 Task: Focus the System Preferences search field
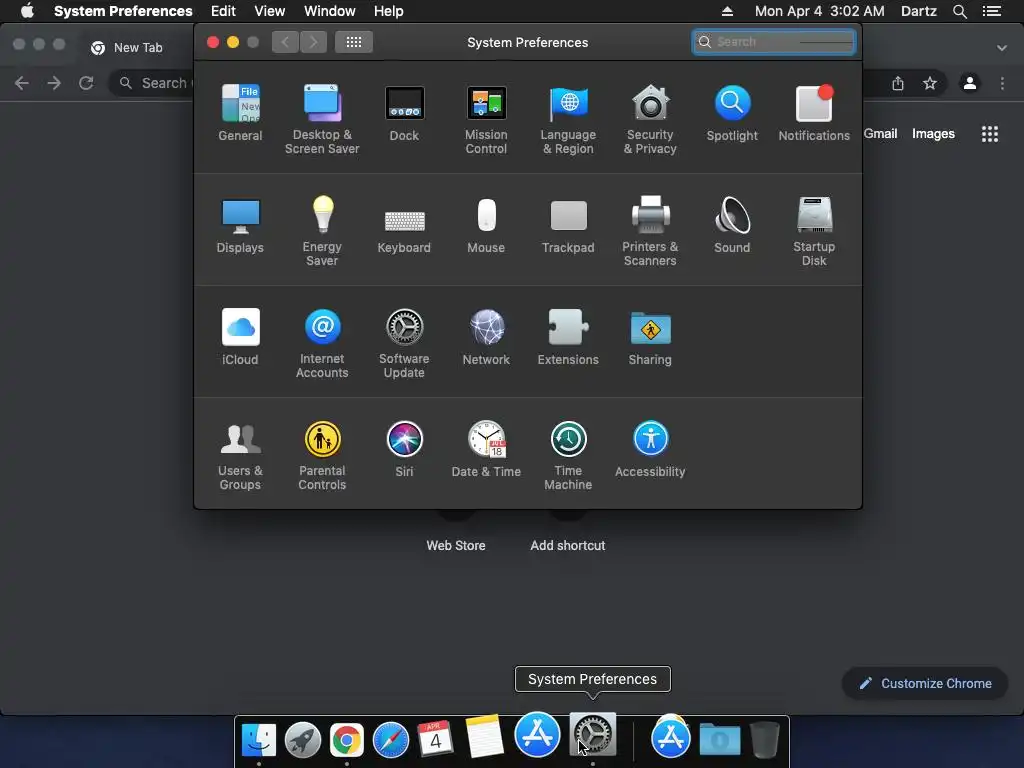774,42
